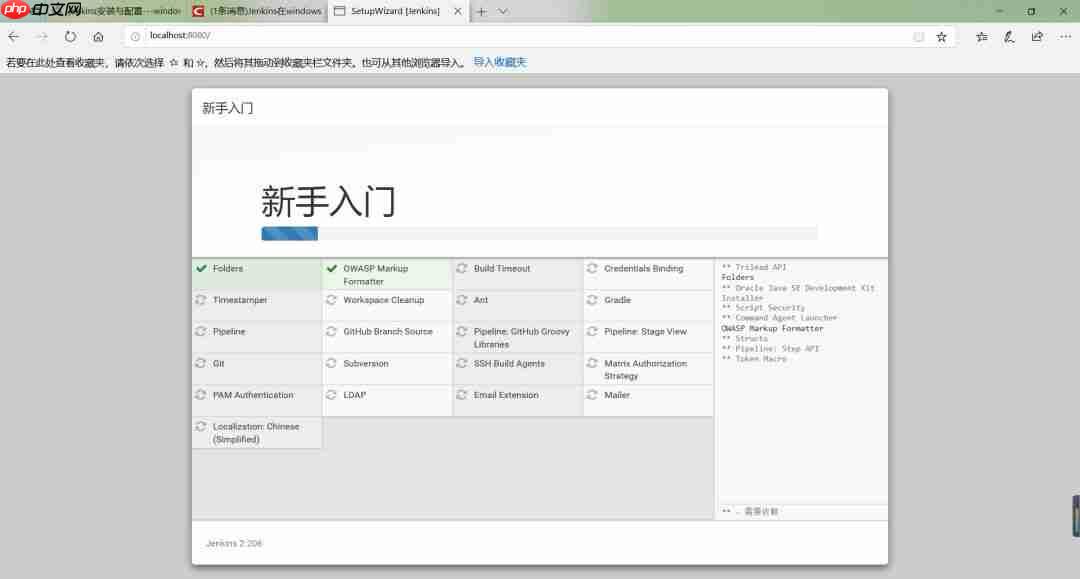Click the home icon in browser toolbar
The width and height of the screenshot is (1080, 579).
pyautogui.click(x=98, y=34)
